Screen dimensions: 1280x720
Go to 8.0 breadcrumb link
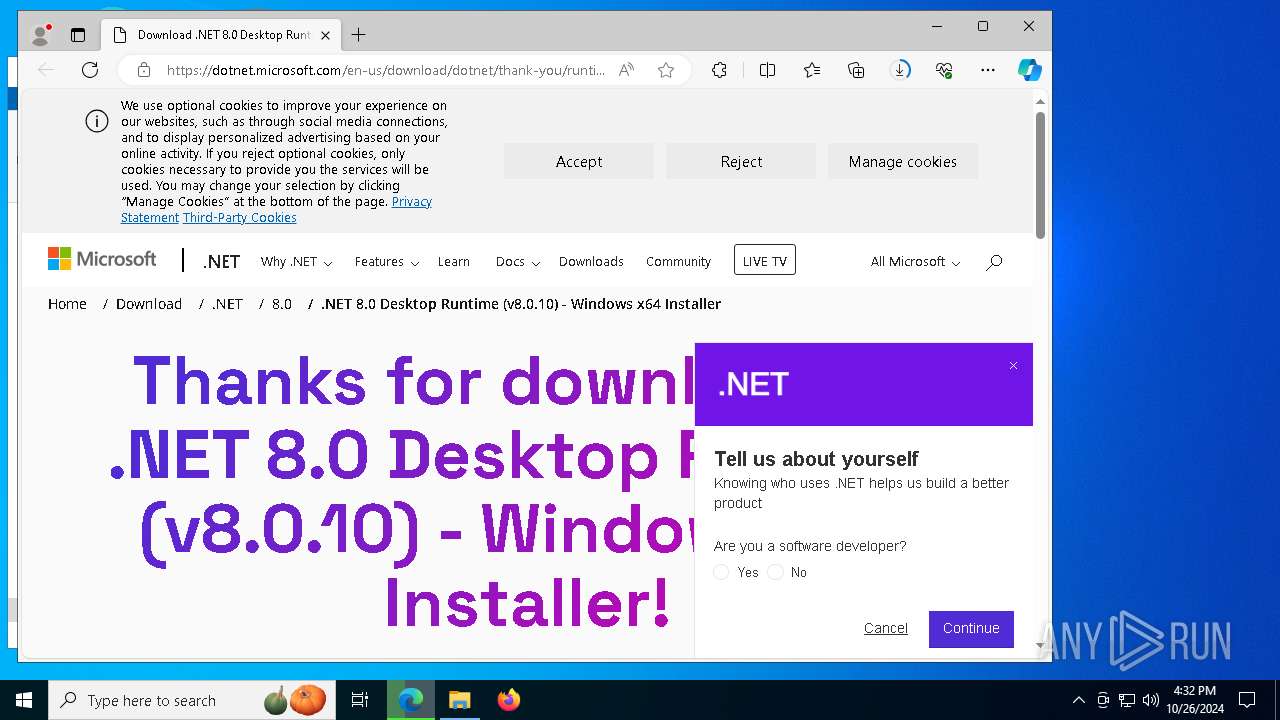[x=282, y=303]
